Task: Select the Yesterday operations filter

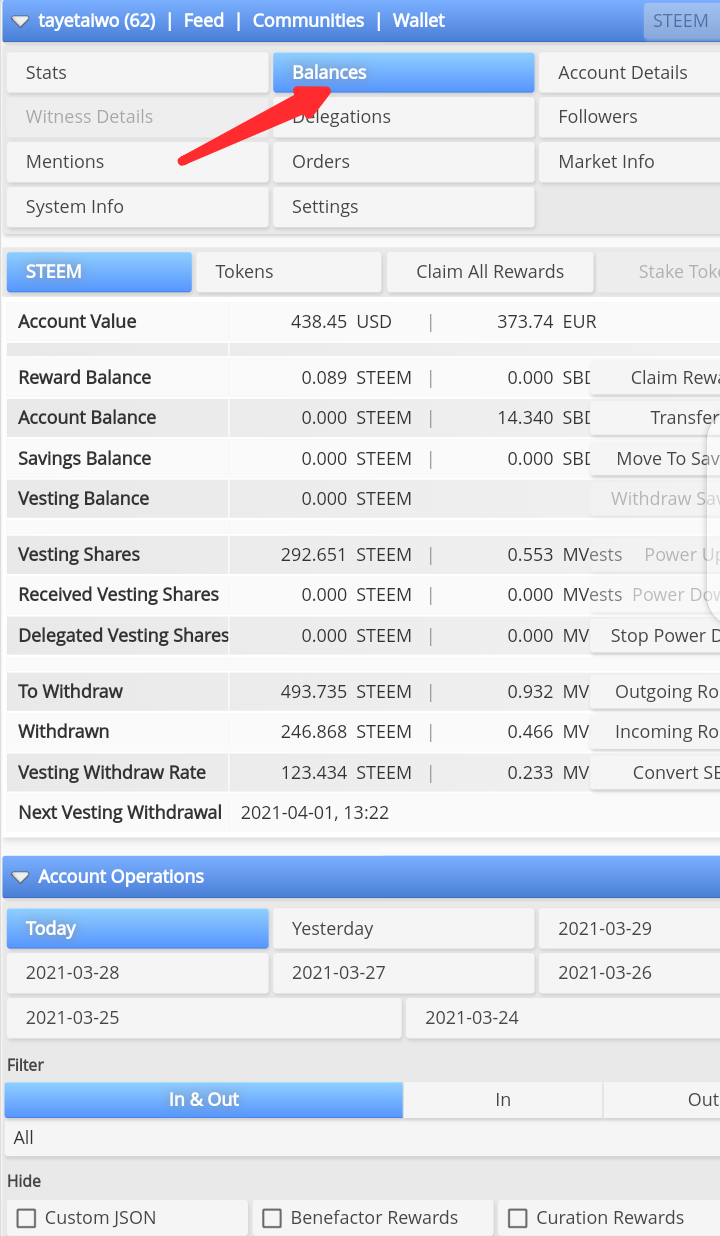Action: (403, 929)
